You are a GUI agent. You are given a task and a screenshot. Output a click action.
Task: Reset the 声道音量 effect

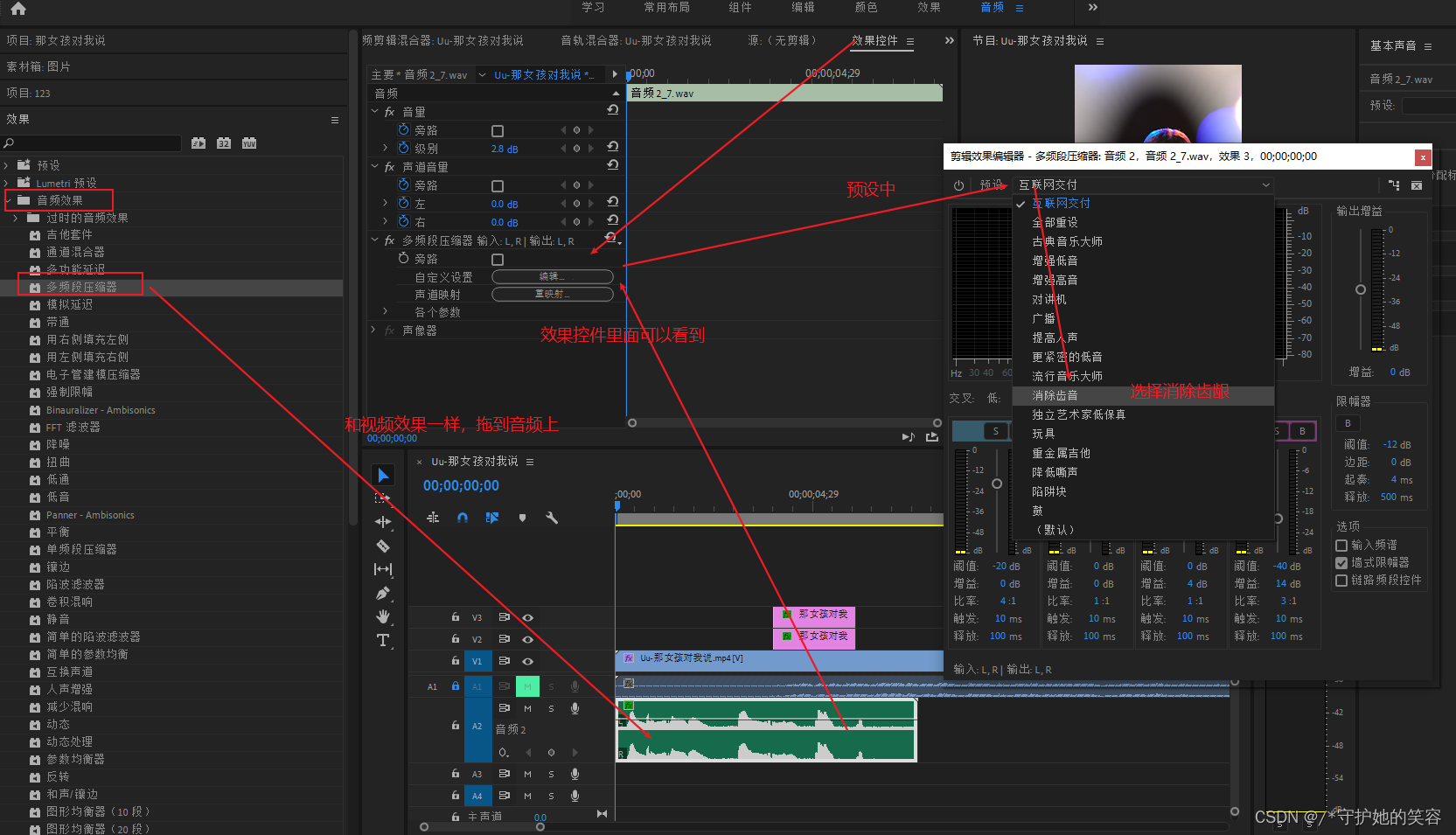[x=612, y=165]
